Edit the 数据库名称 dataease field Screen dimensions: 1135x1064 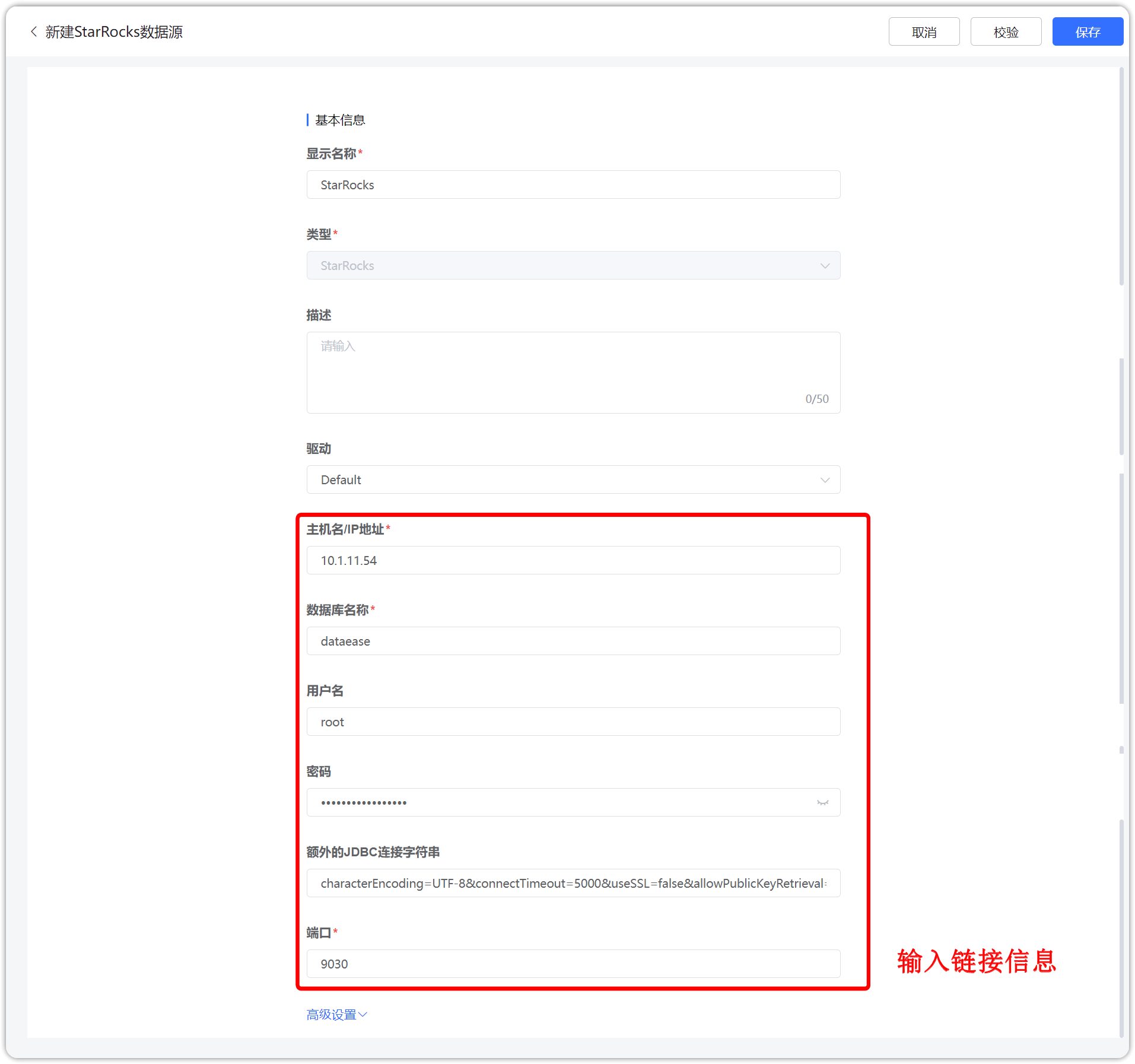click(x=573, y=641)
